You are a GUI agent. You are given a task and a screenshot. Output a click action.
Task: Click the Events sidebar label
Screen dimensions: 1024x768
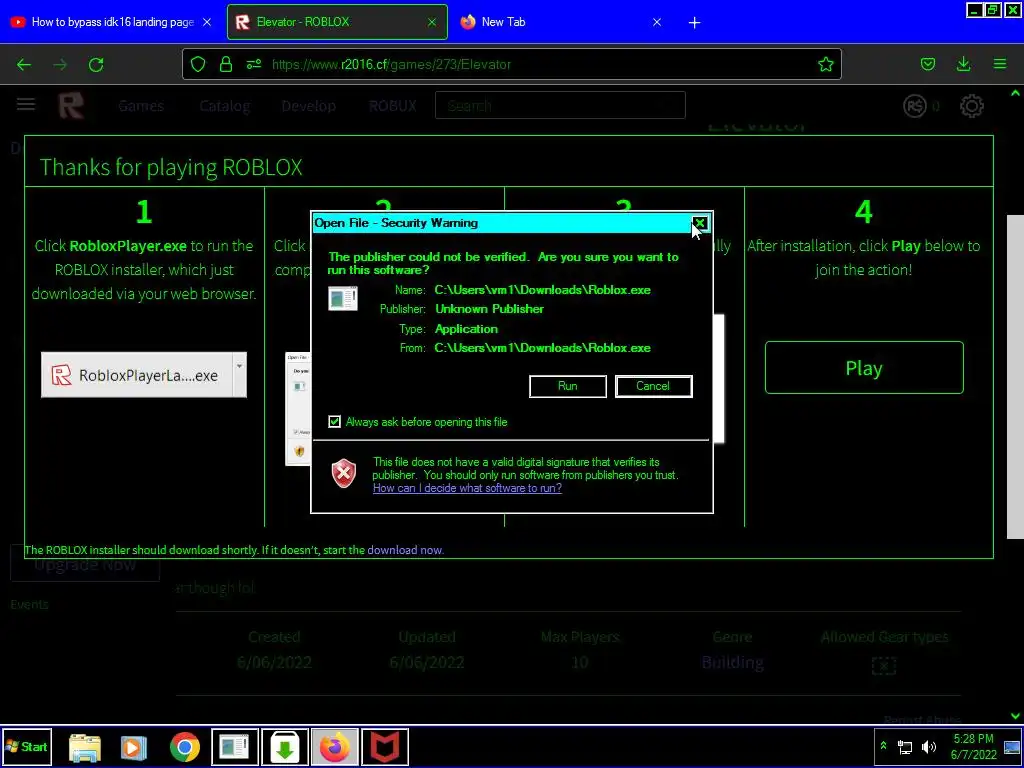pos(29,604)
